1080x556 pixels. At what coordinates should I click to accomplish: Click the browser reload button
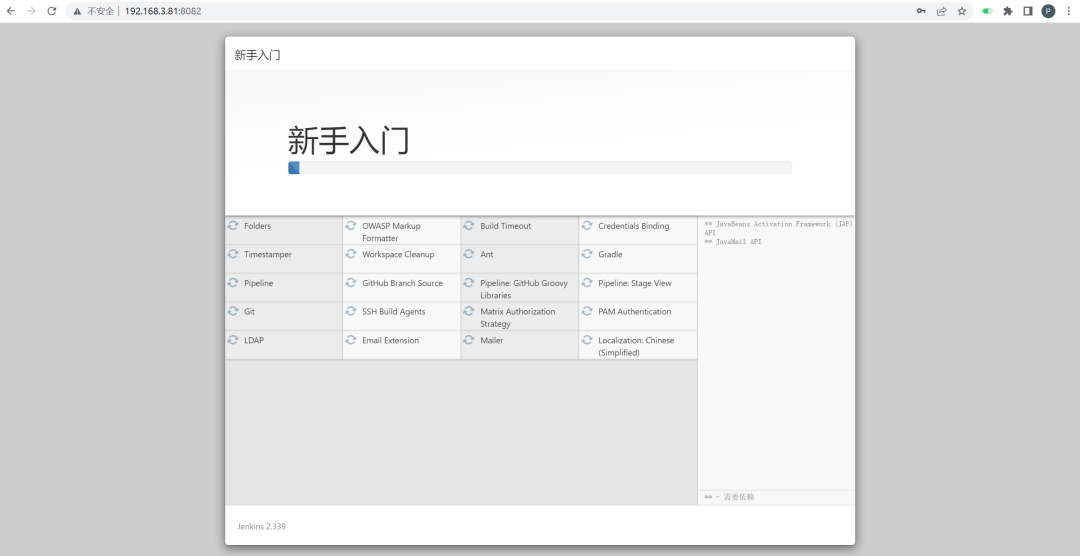52,11
